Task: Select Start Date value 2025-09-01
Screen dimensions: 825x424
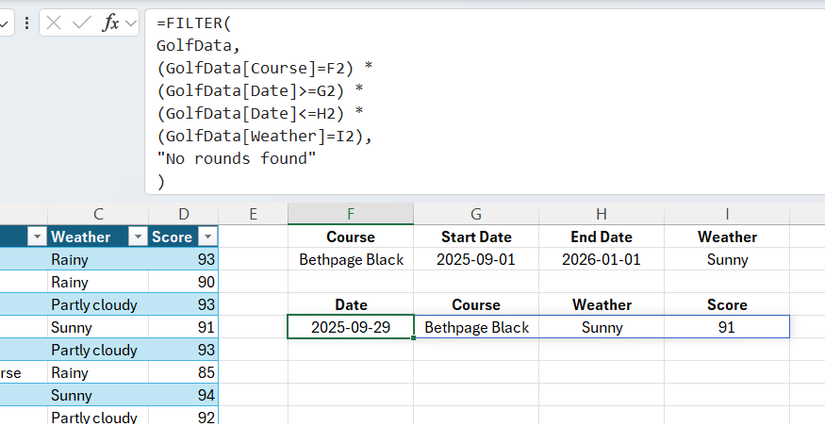Action: pyautogui.click(x=476, y=259)
